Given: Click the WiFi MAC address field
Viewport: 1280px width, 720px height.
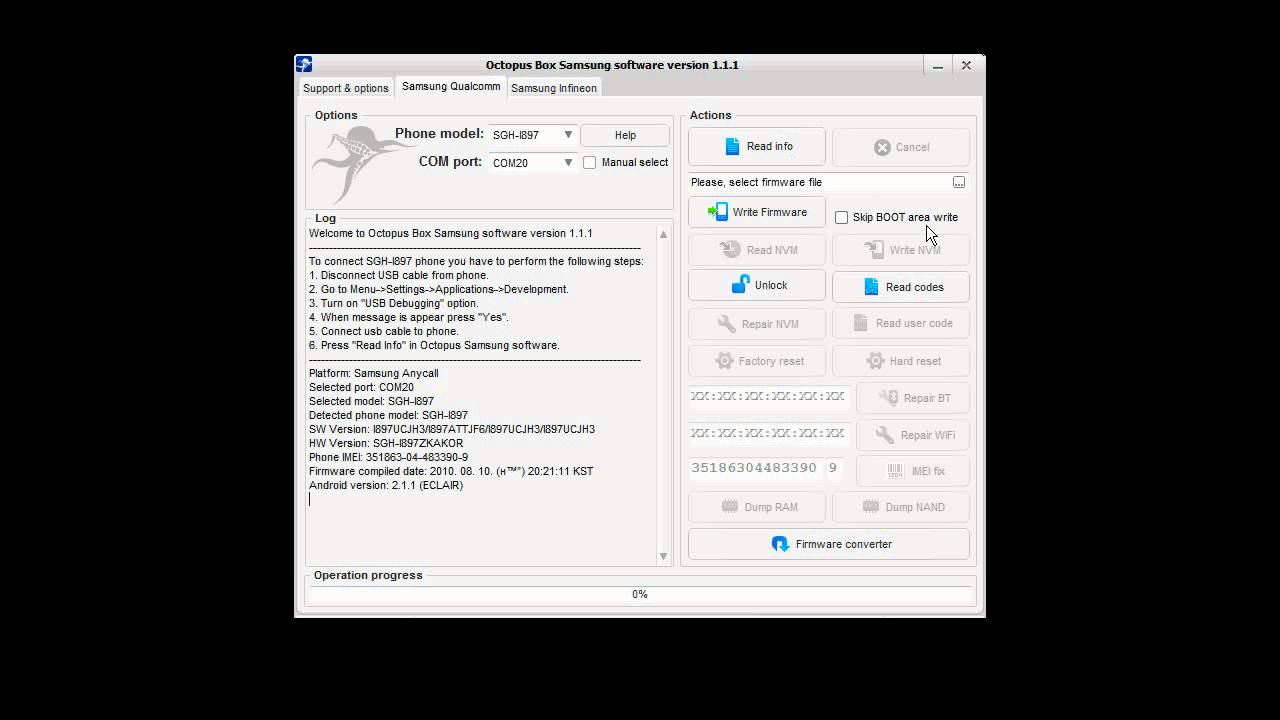Looking at the screenshot, I should click(768, 433).
